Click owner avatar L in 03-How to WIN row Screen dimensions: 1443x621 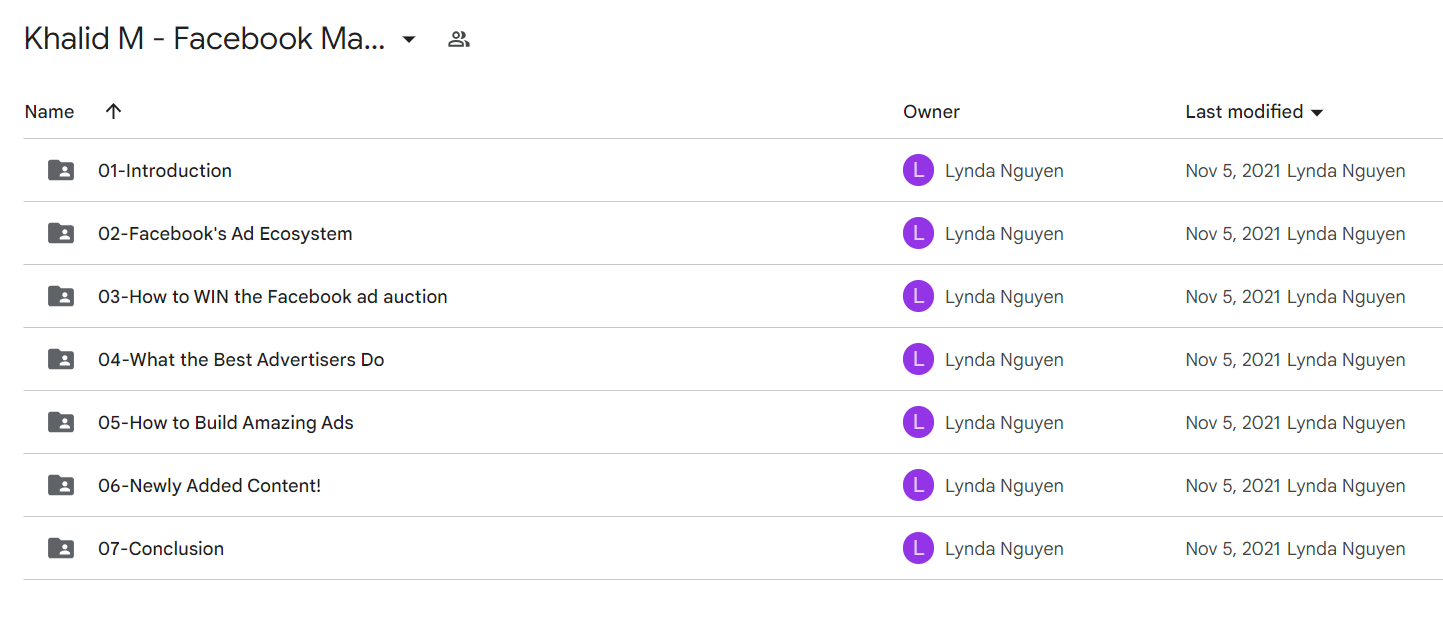[x=918, y=297]
